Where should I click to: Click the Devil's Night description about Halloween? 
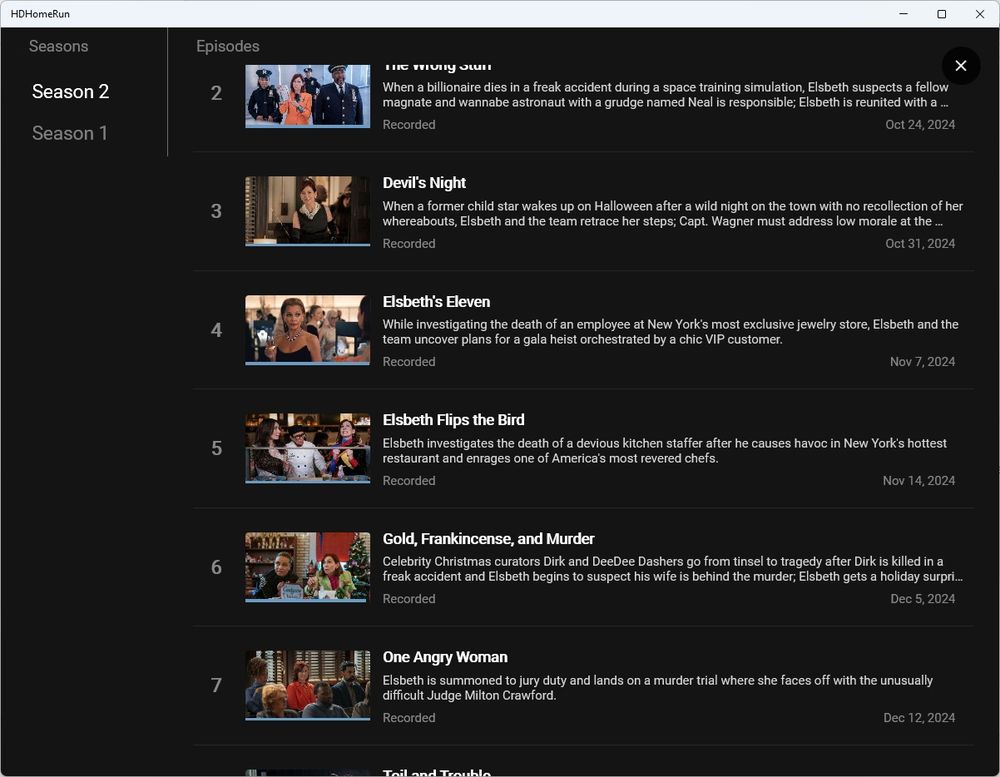tap(673, 214)
